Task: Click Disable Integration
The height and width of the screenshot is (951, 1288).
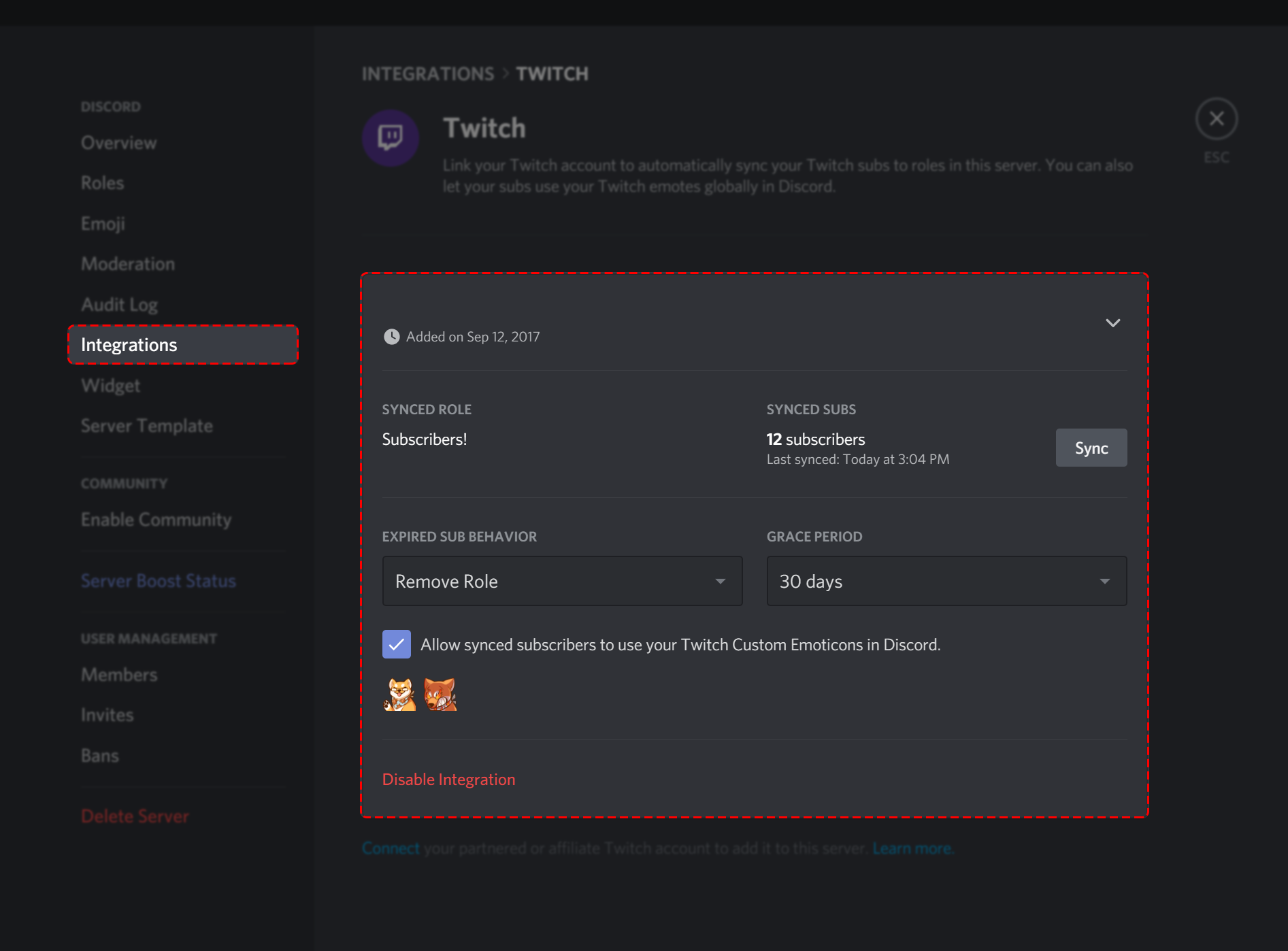Action: click(x=448, y=780)
